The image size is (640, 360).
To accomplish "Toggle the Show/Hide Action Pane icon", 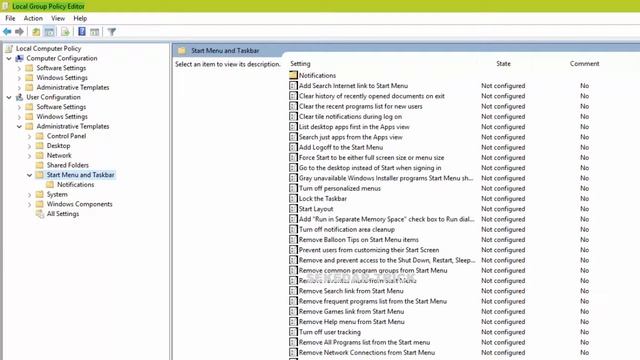I will pyautogui.click(x=94, y=31).
